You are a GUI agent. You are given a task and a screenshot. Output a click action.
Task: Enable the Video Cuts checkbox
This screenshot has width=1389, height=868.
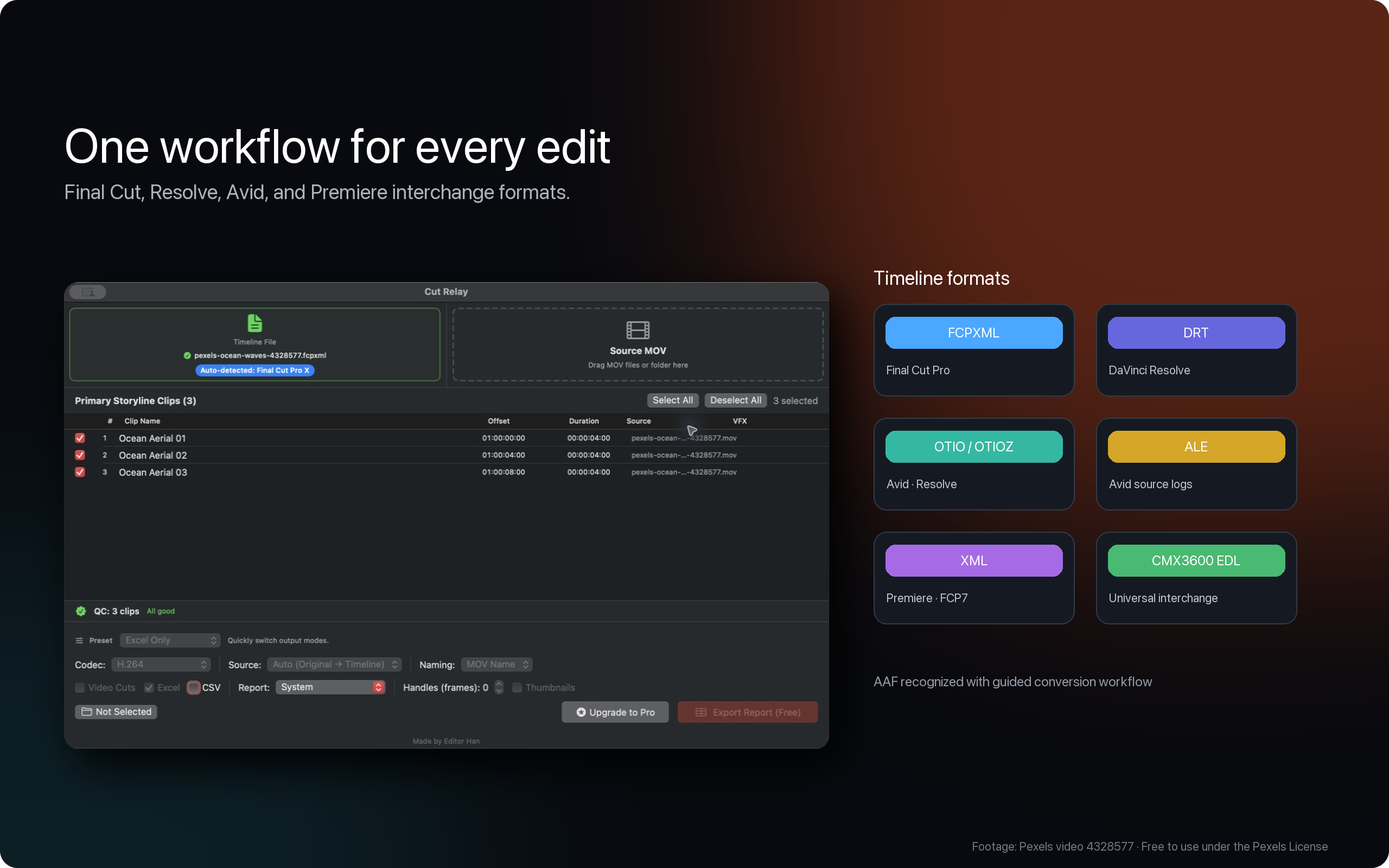80,688
